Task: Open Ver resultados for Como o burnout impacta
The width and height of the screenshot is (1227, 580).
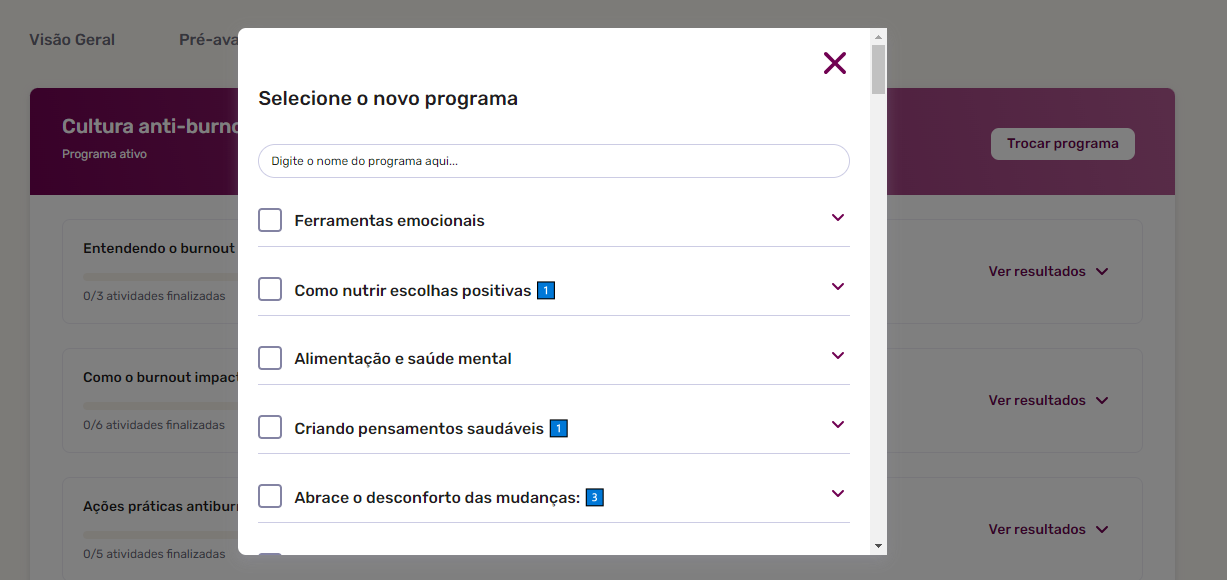Action: tap(1048, 400)
